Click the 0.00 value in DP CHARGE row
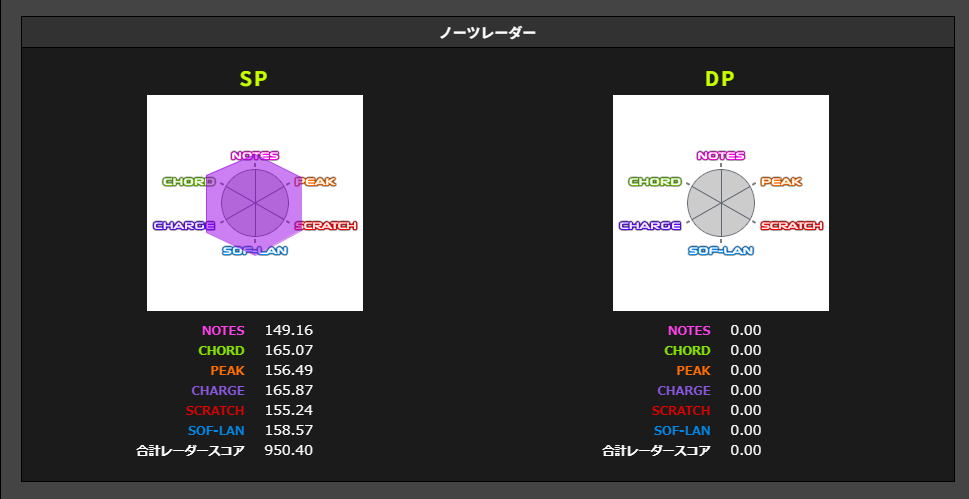Image resolution: width=969 pixels, height=499 pixels. coord(746,391)
